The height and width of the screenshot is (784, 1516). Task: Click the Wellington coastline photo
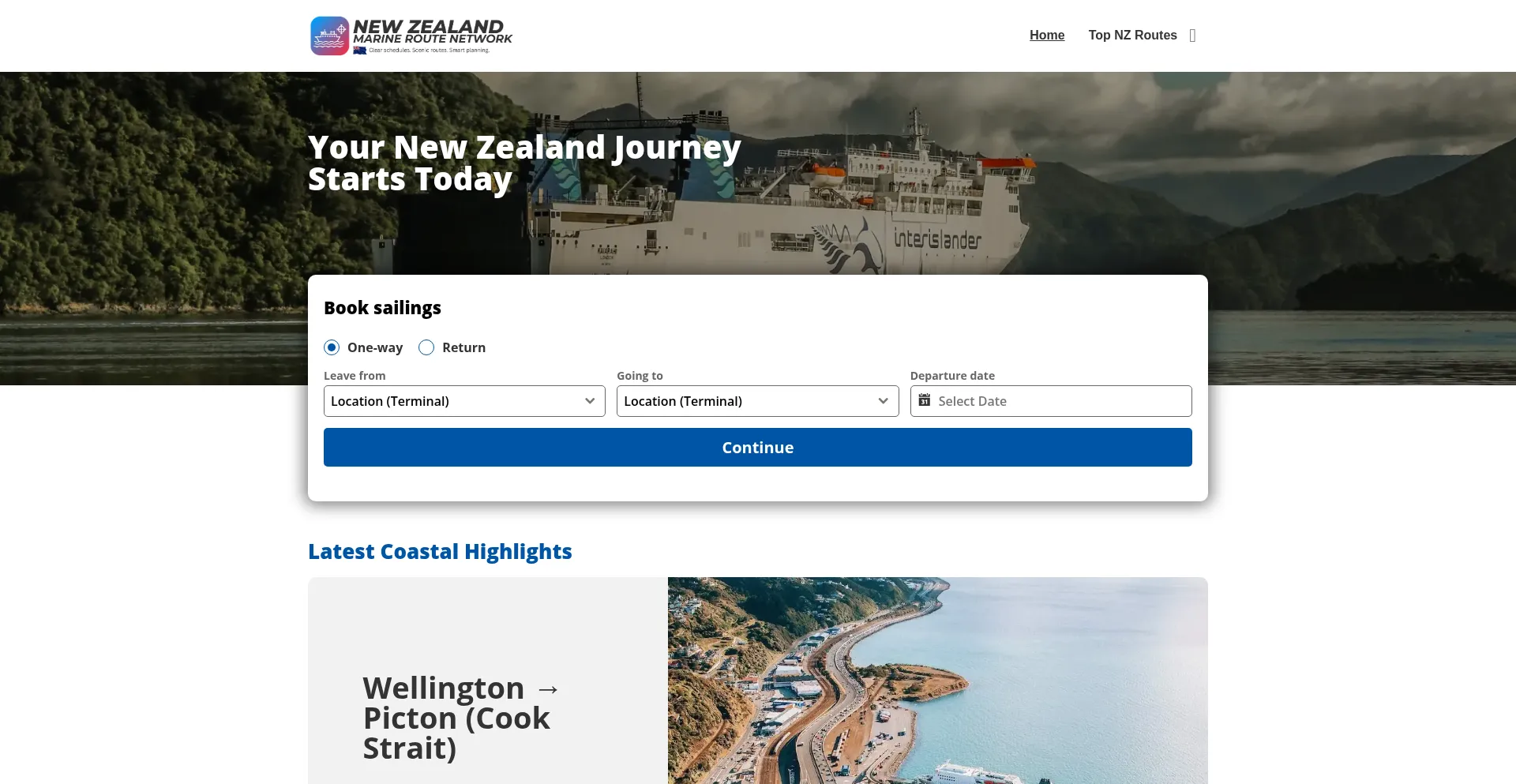(936, 681)
